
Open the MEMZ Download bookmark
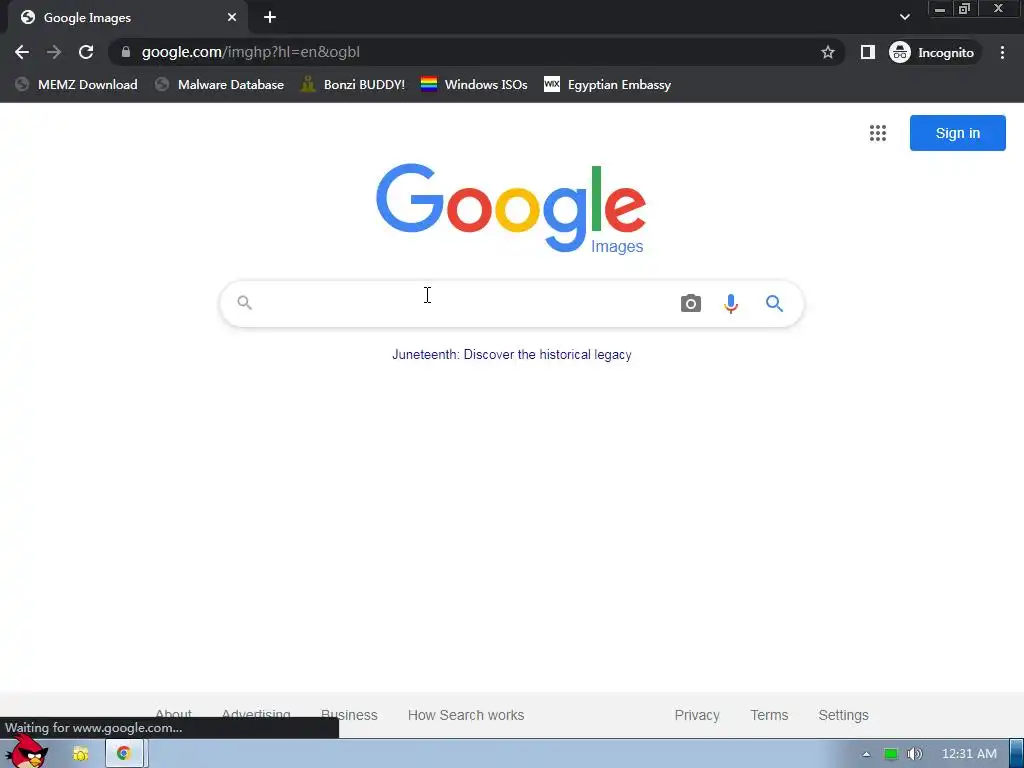pos(76,85)
